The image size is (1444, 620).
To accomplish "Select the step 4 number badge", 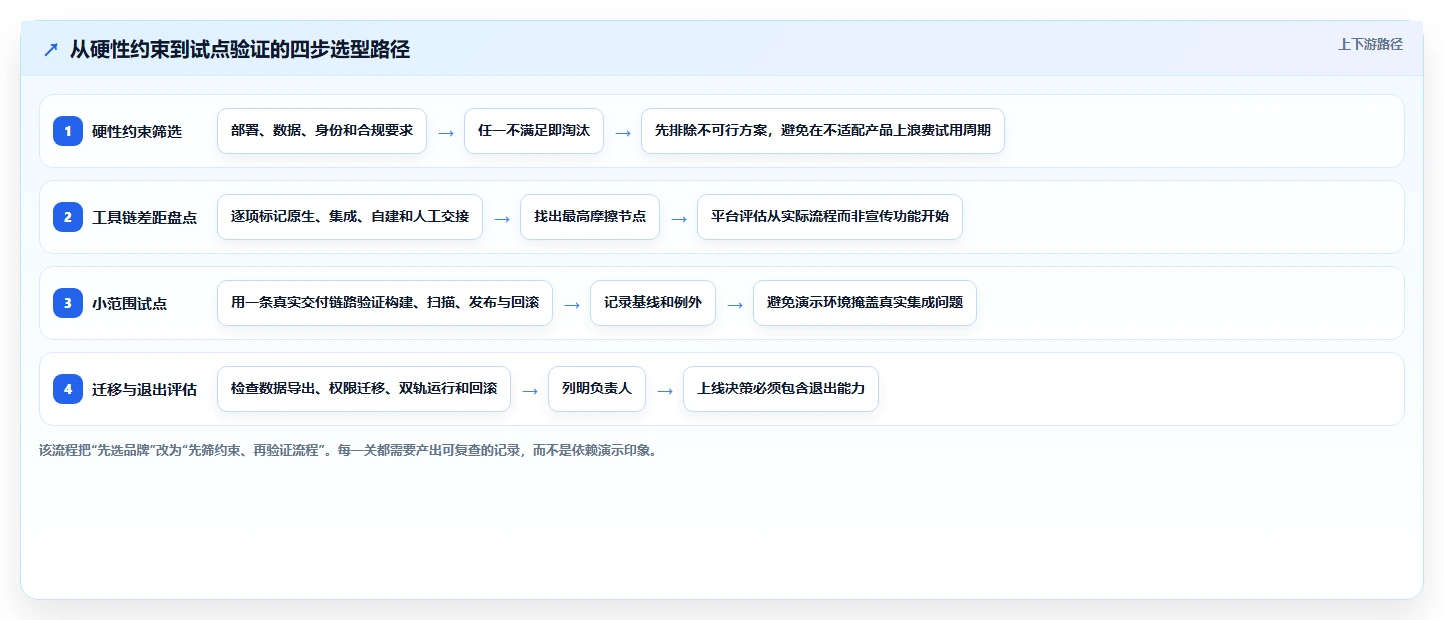I will click(68, 389).
